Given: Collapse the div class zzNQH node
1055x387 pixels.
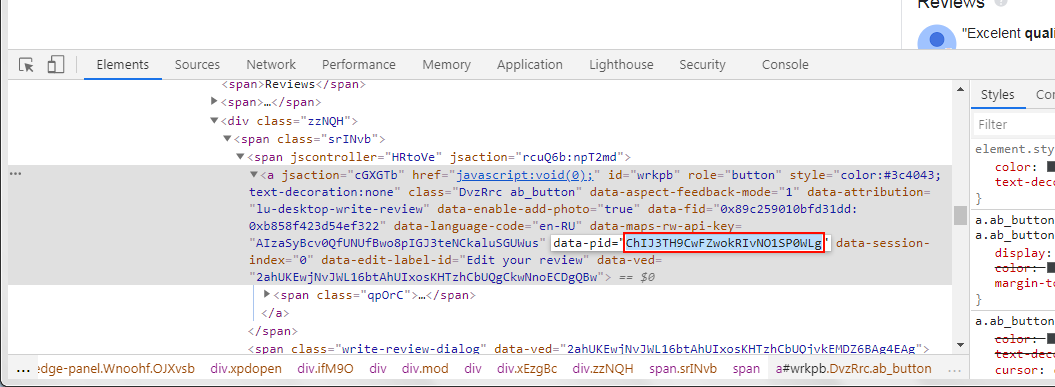Looking at the screenshot, I should 215,121.
